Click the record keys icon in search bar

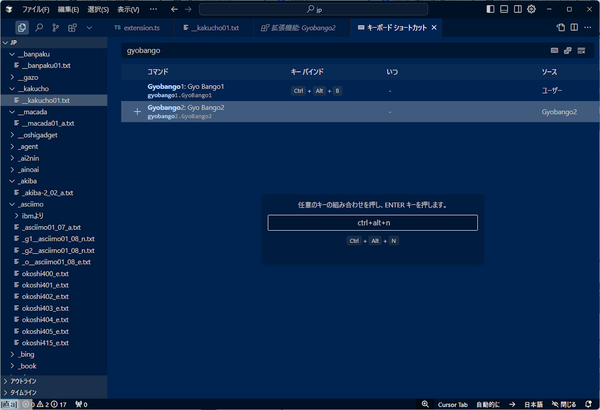[554, 51]
